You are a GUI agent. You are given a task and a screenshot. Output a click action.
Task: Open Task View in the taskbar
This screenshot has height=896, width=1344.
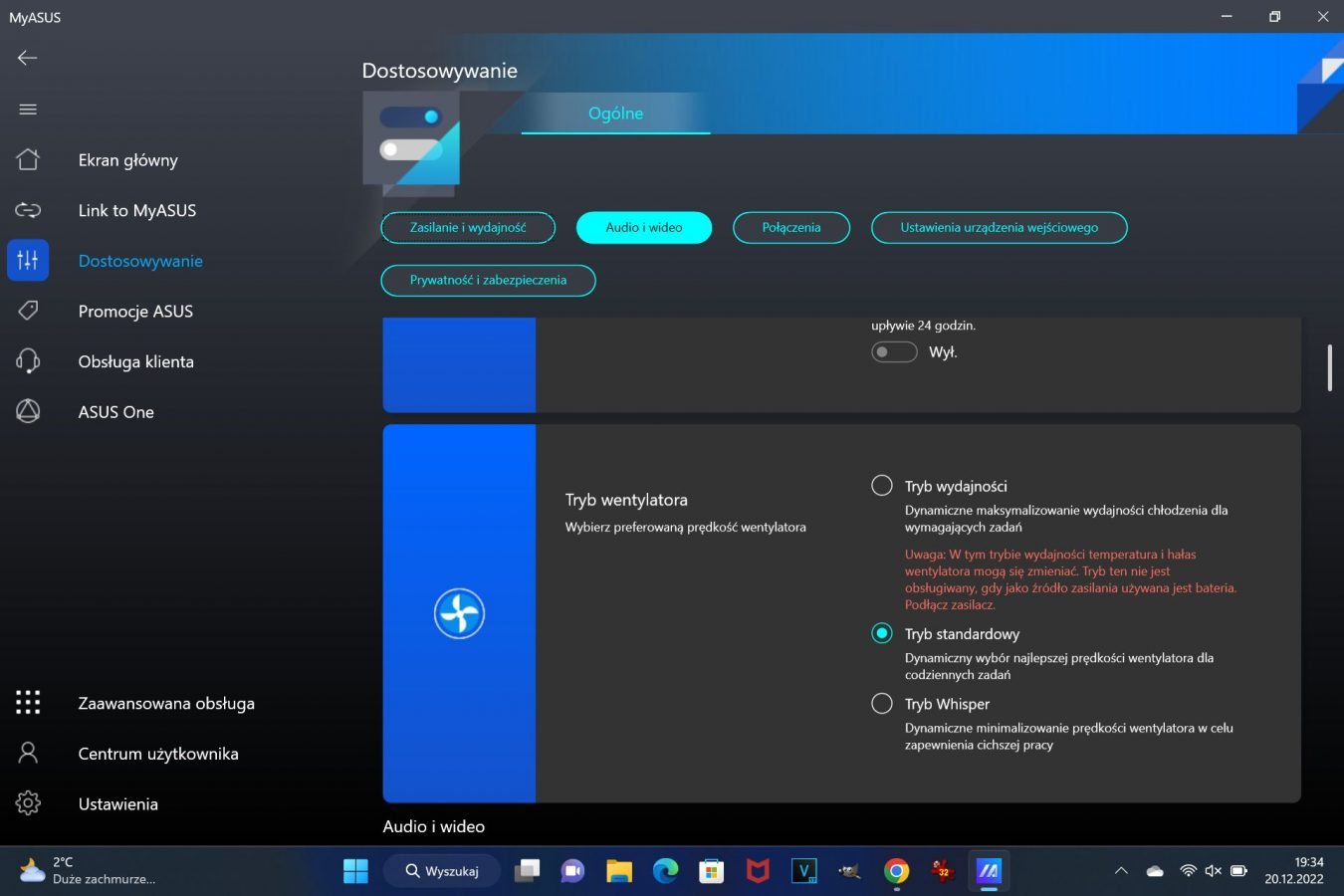coord(527,871)
